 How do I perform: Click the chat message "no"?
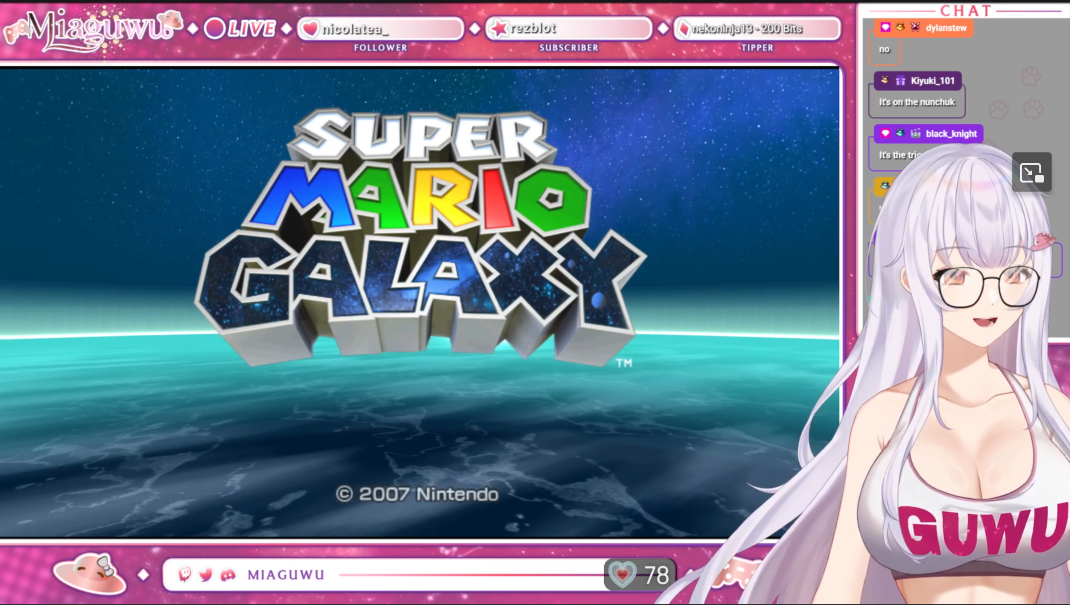884,50
